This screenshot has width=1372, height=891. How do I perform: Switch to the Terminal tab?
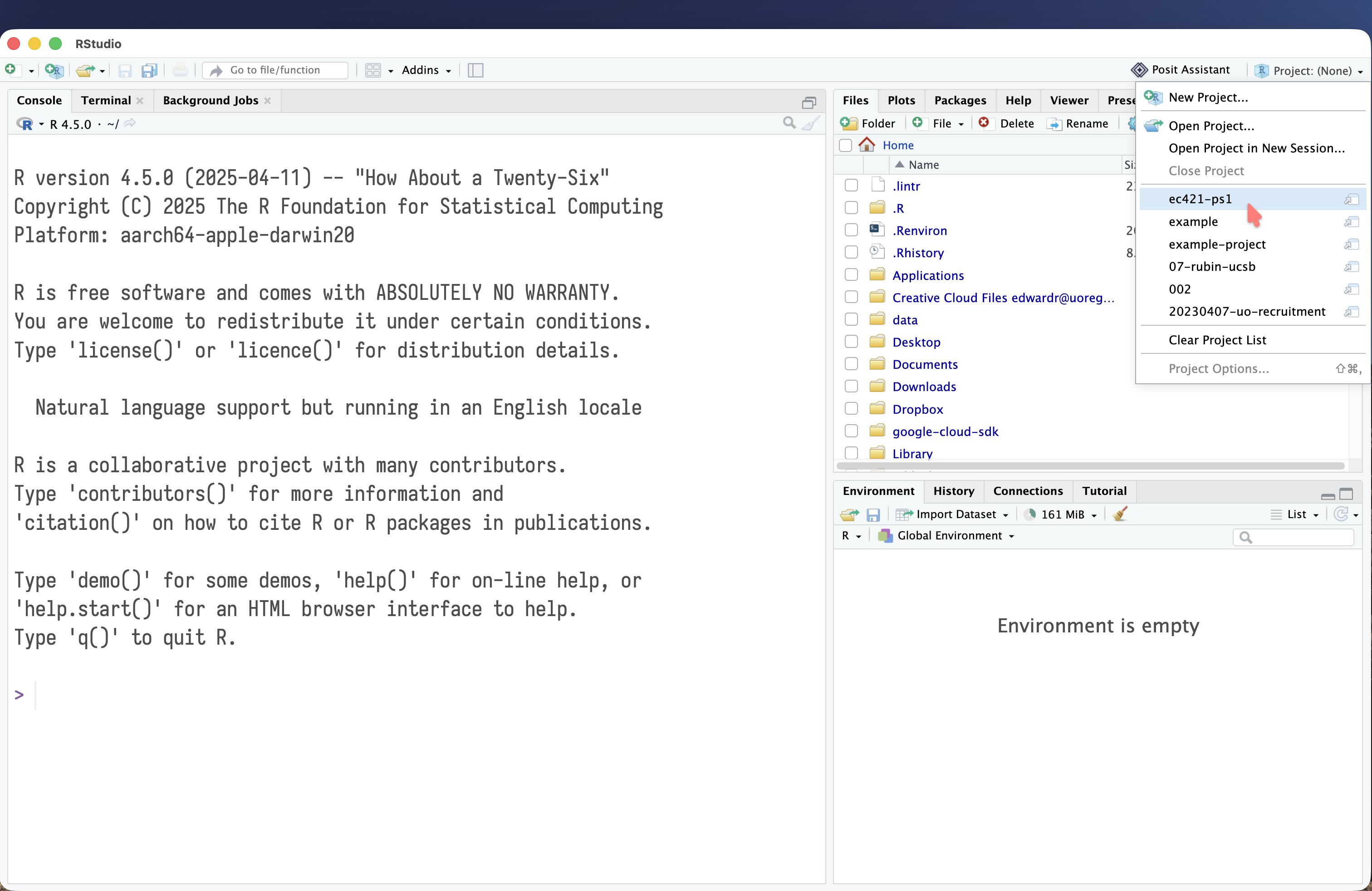(106, 100)
